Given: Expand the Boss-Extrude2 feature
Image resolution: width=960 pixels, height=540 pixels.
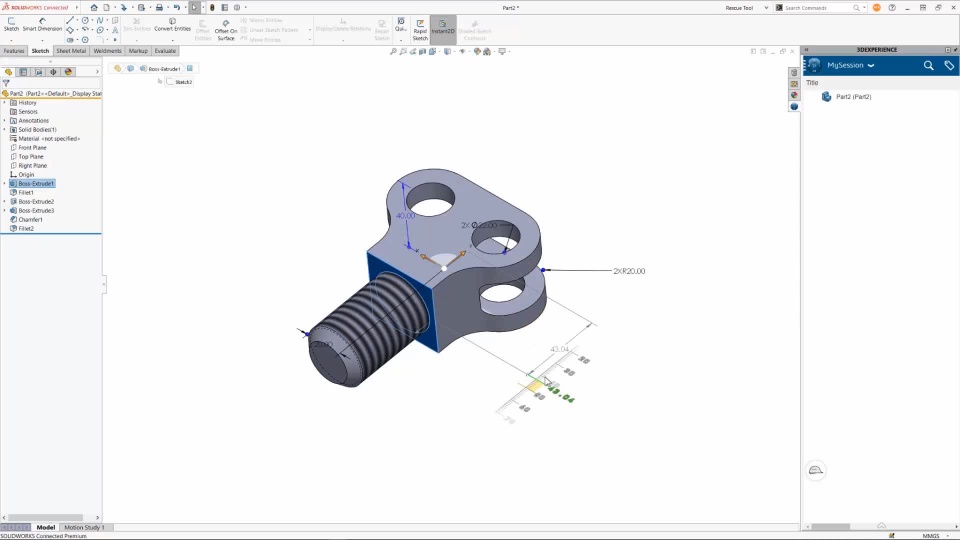Looking at the screenshot, I should (5, 201).
